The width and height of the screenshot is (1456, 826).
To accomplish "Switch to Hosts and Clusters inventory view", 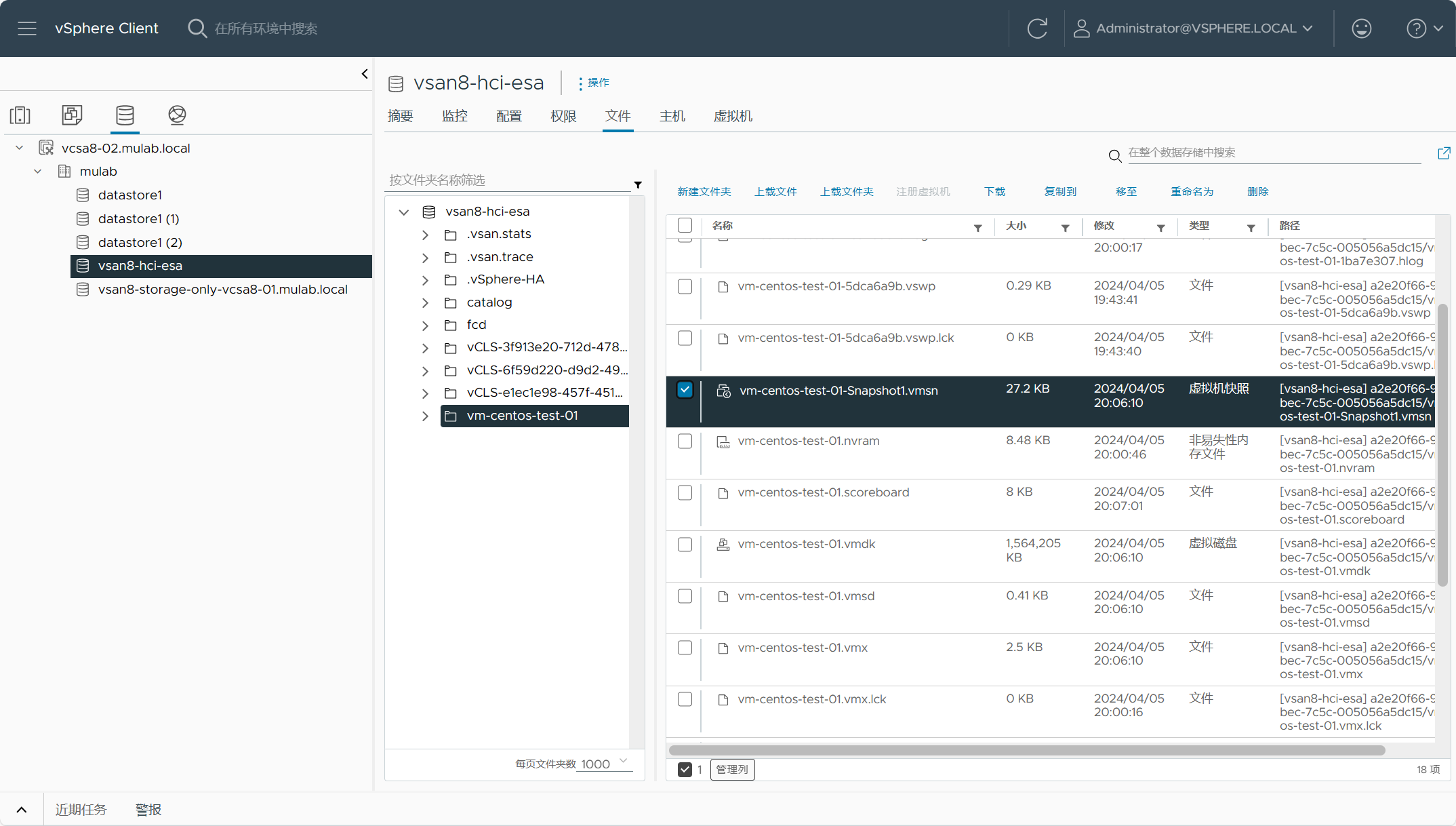I will pos(20,115).
